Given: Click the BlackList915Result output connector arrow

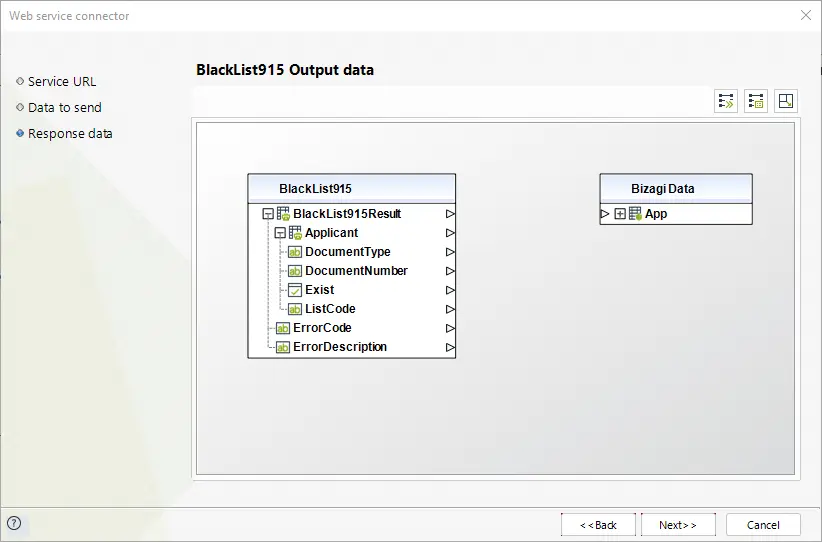Looking at the screenshot, I should [x=450, y=214].
